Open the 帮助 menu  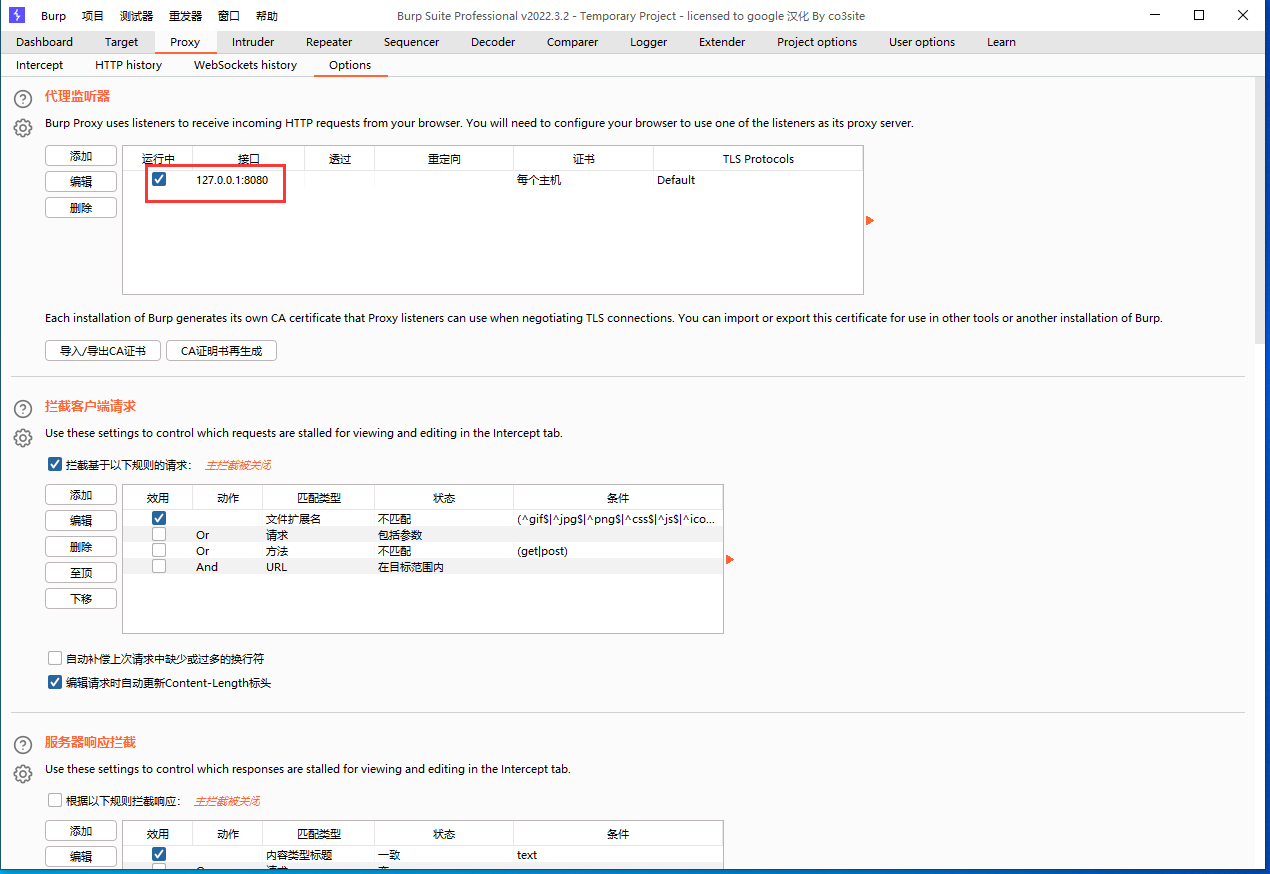click(x=267, y=16)
